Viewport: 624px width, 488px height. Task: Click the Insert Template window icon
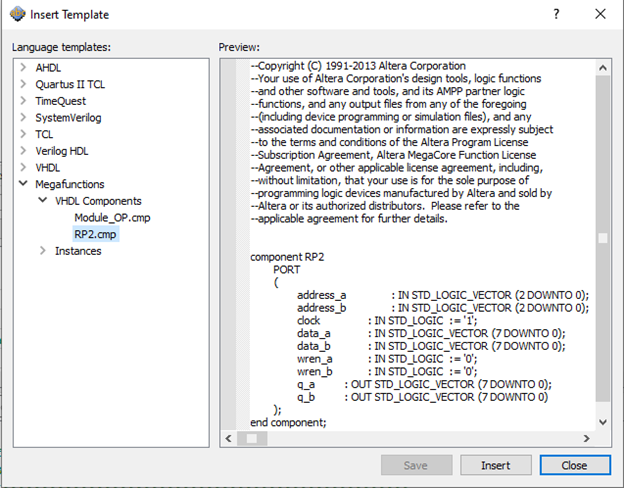[17, 15]
